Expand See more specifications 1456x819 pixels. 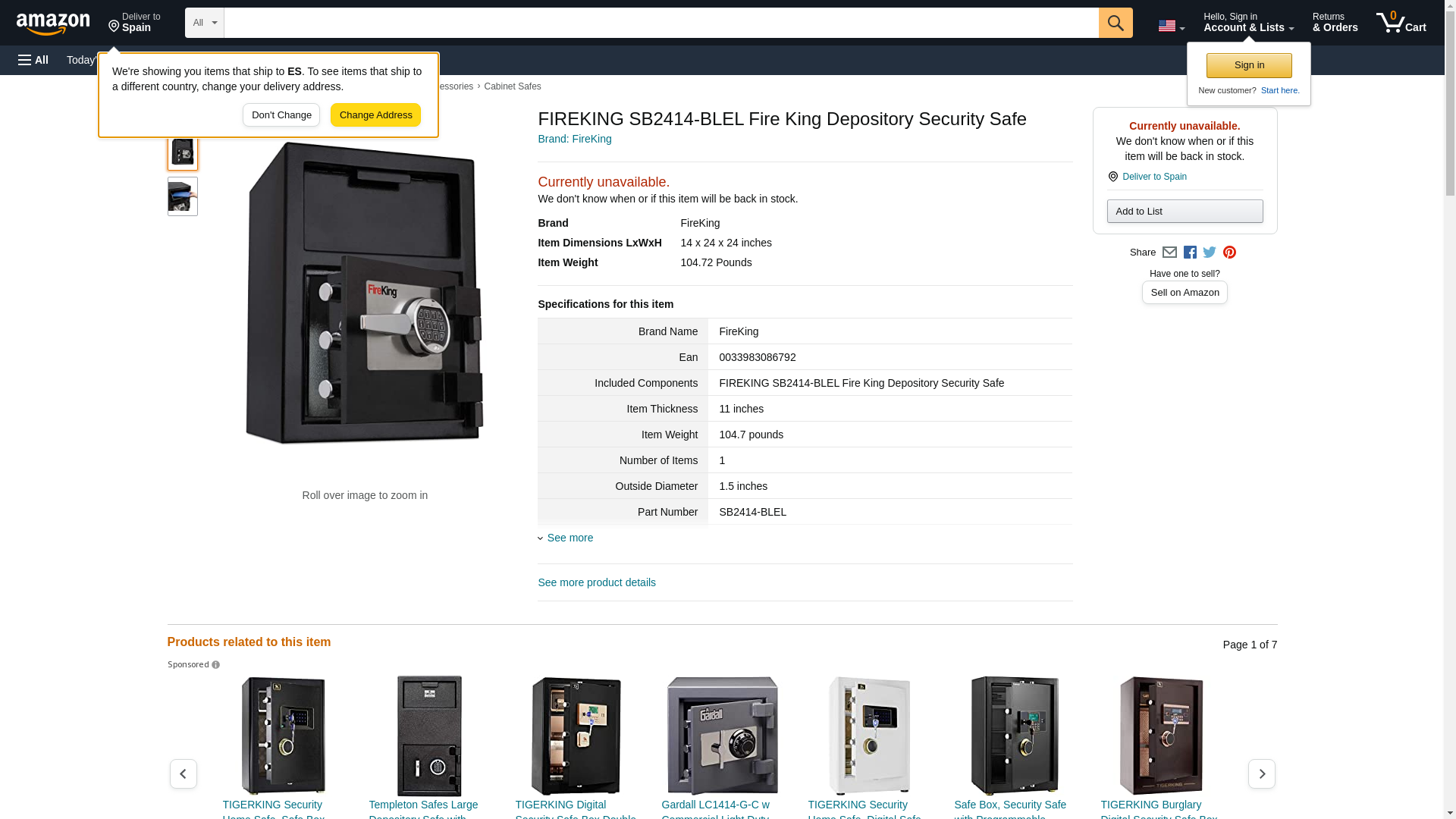(x=570, y=538)
